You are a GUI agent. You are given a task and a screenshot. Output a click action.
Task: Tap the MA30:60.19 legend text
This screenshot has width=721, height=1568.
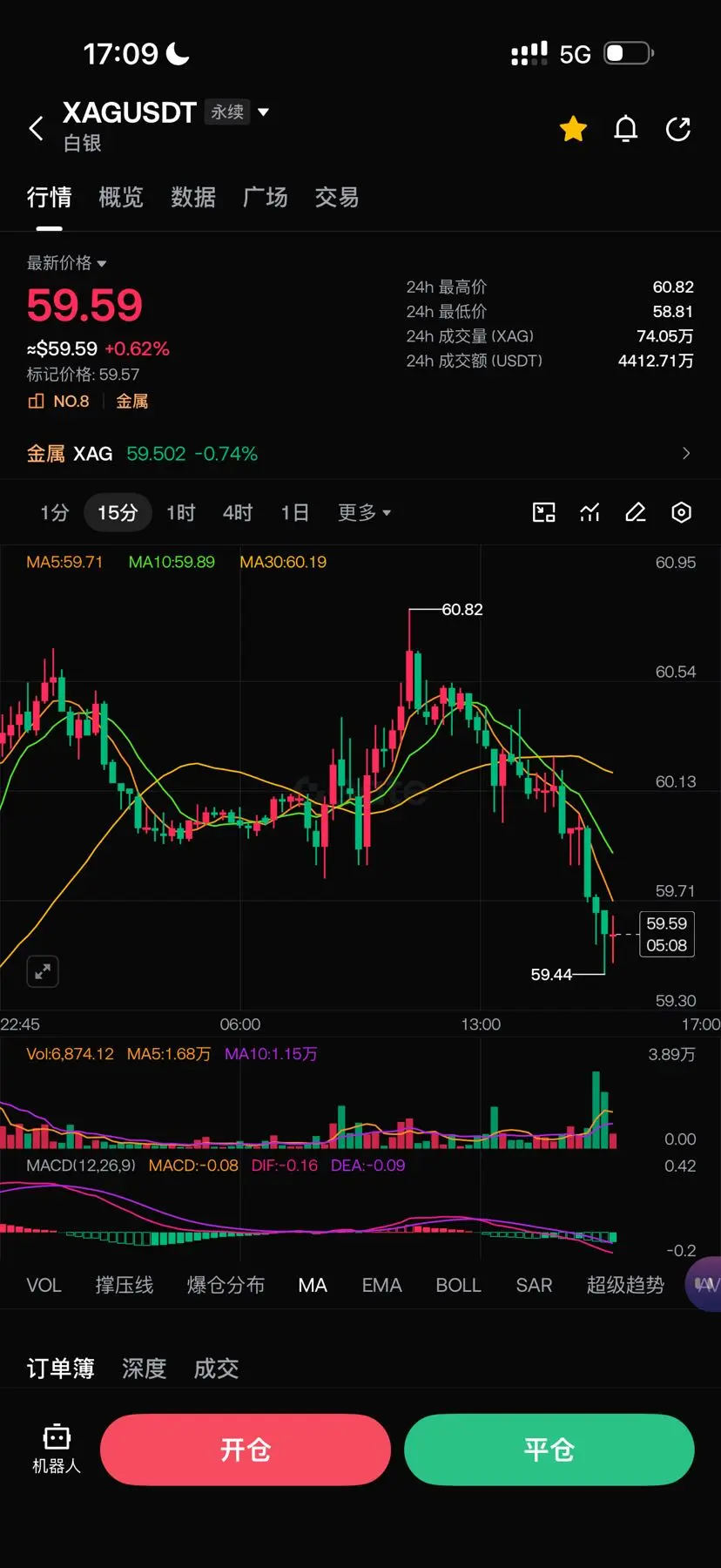pyautogui.click(x=283, y=563)
